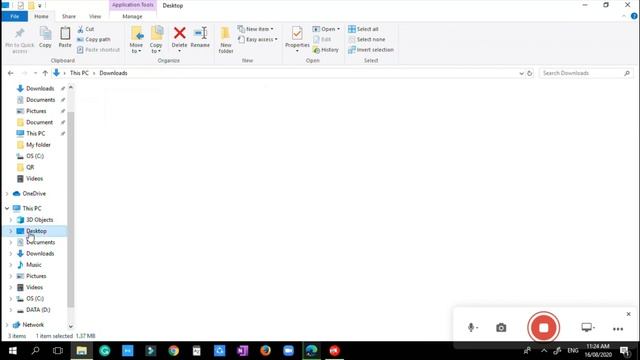
Task: Stop recording with red button
Action: (x=543, y=327)
